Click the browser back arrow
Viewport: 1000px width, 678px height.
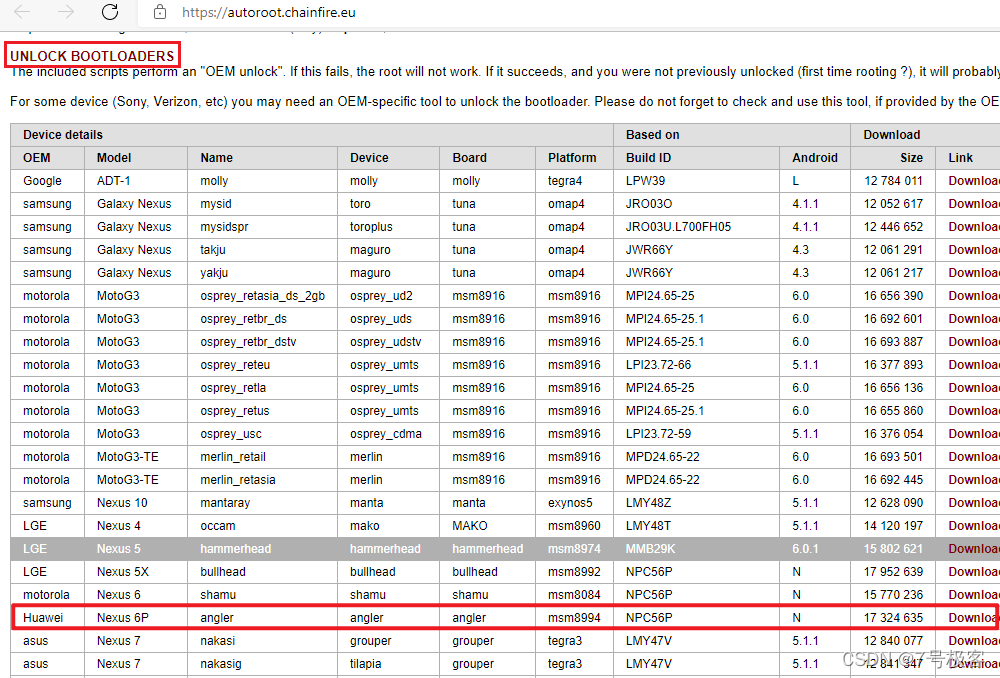coord(22,11)
